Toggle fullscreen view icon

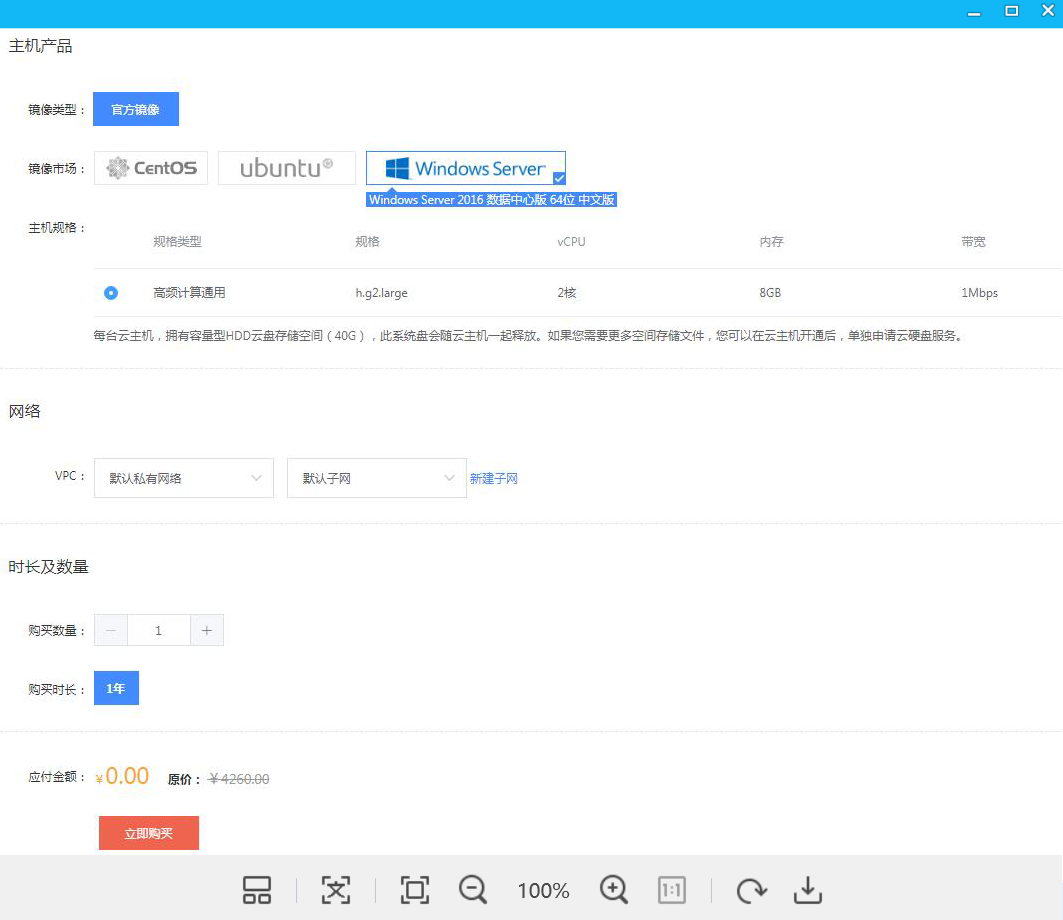coord(415,890)
